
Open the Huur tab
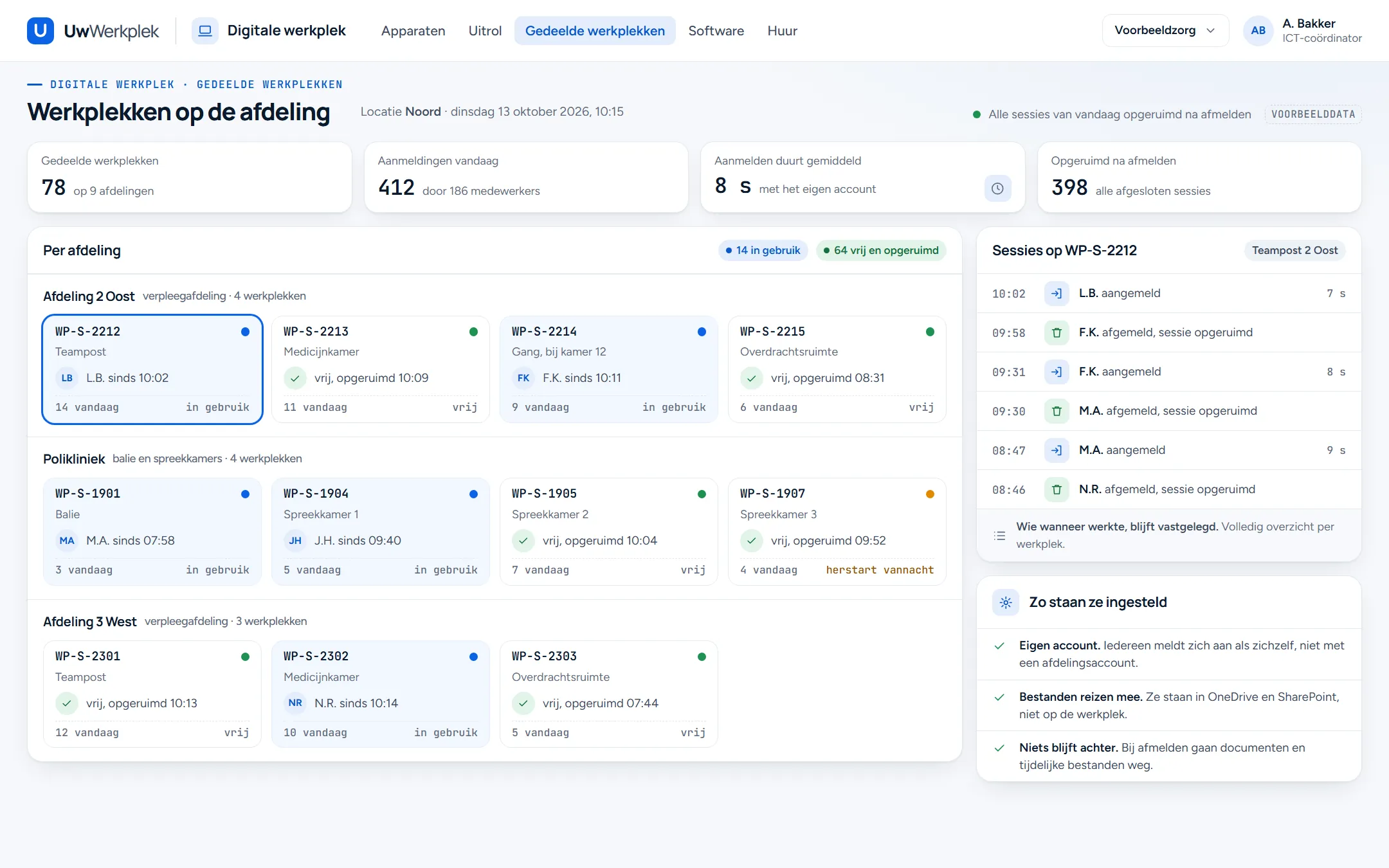coord(782,31)
